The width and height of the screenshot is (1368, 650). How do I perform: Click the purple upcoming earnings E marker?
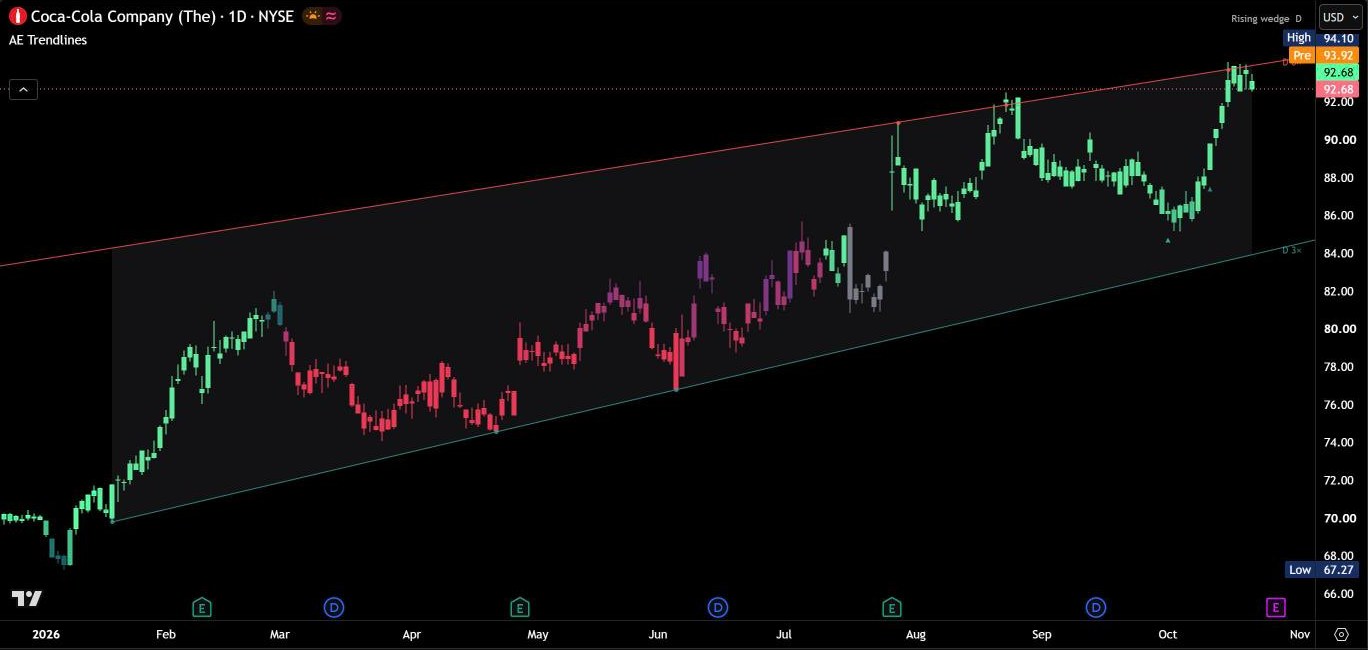(x=1275, y=607)
